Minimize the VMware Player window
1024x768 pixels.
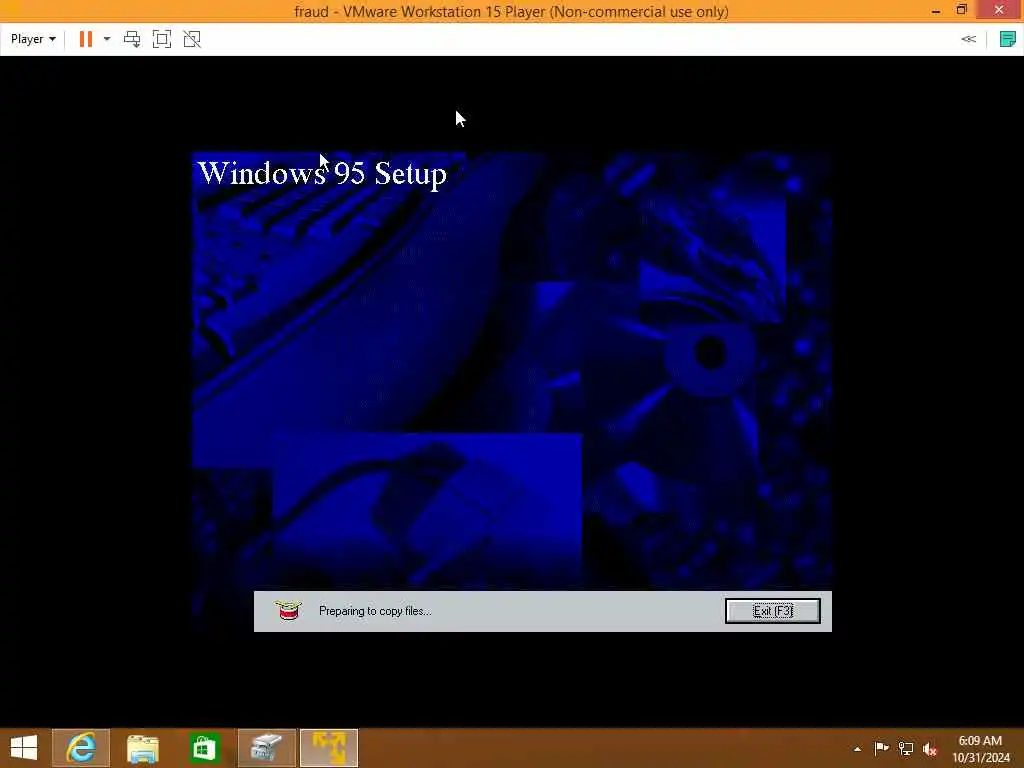point(936,11)
